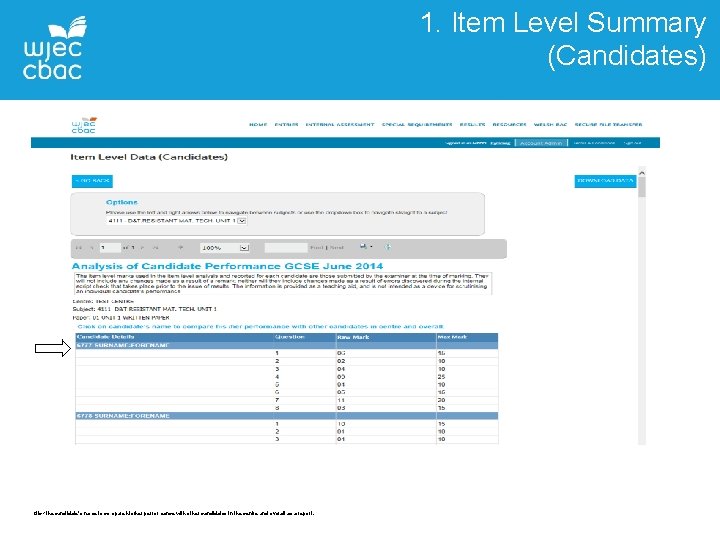
Task: Open the export save icon menu
Action: [x=366, y=247]
